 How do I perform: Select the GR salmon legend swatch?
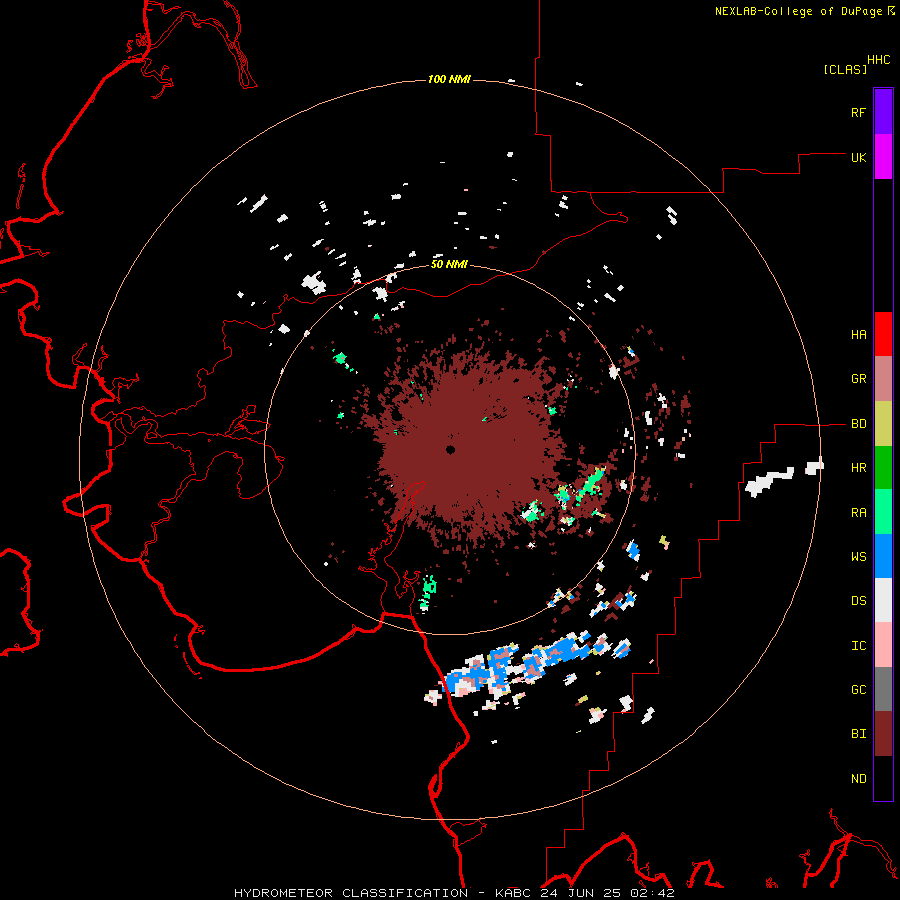pyautogui.click(x=883, y=379)
